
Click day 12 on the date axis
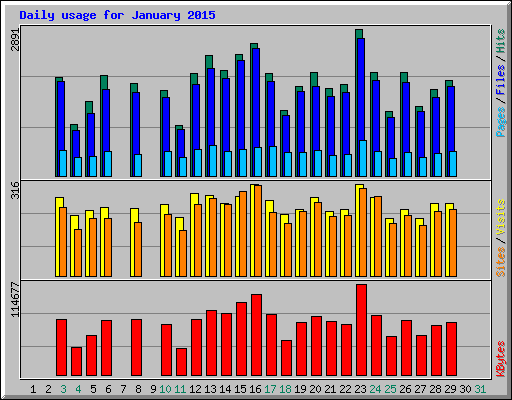195,389
